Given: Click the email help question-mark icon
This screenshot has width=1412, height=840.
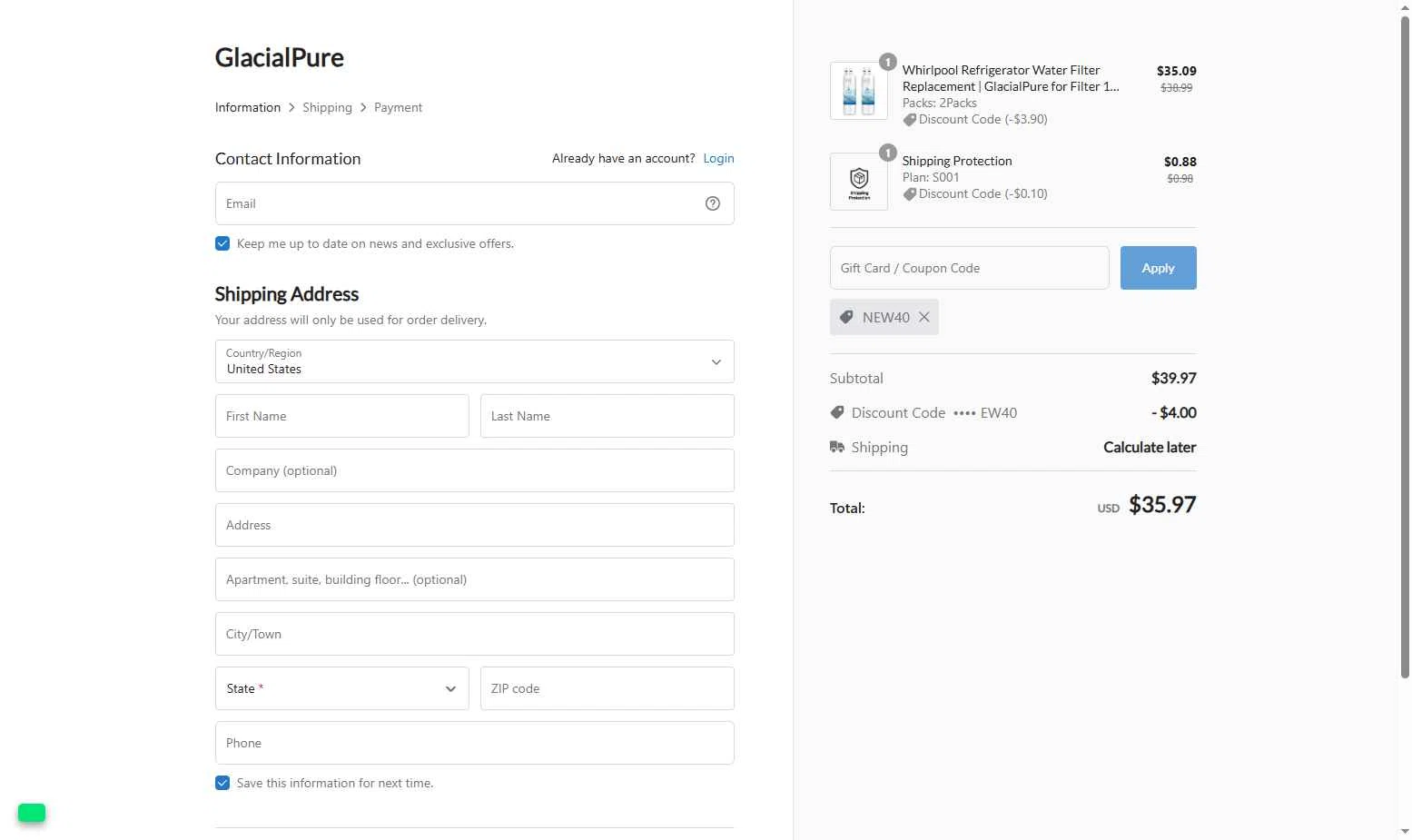Looking at the screenshot, I should point(713,203).
